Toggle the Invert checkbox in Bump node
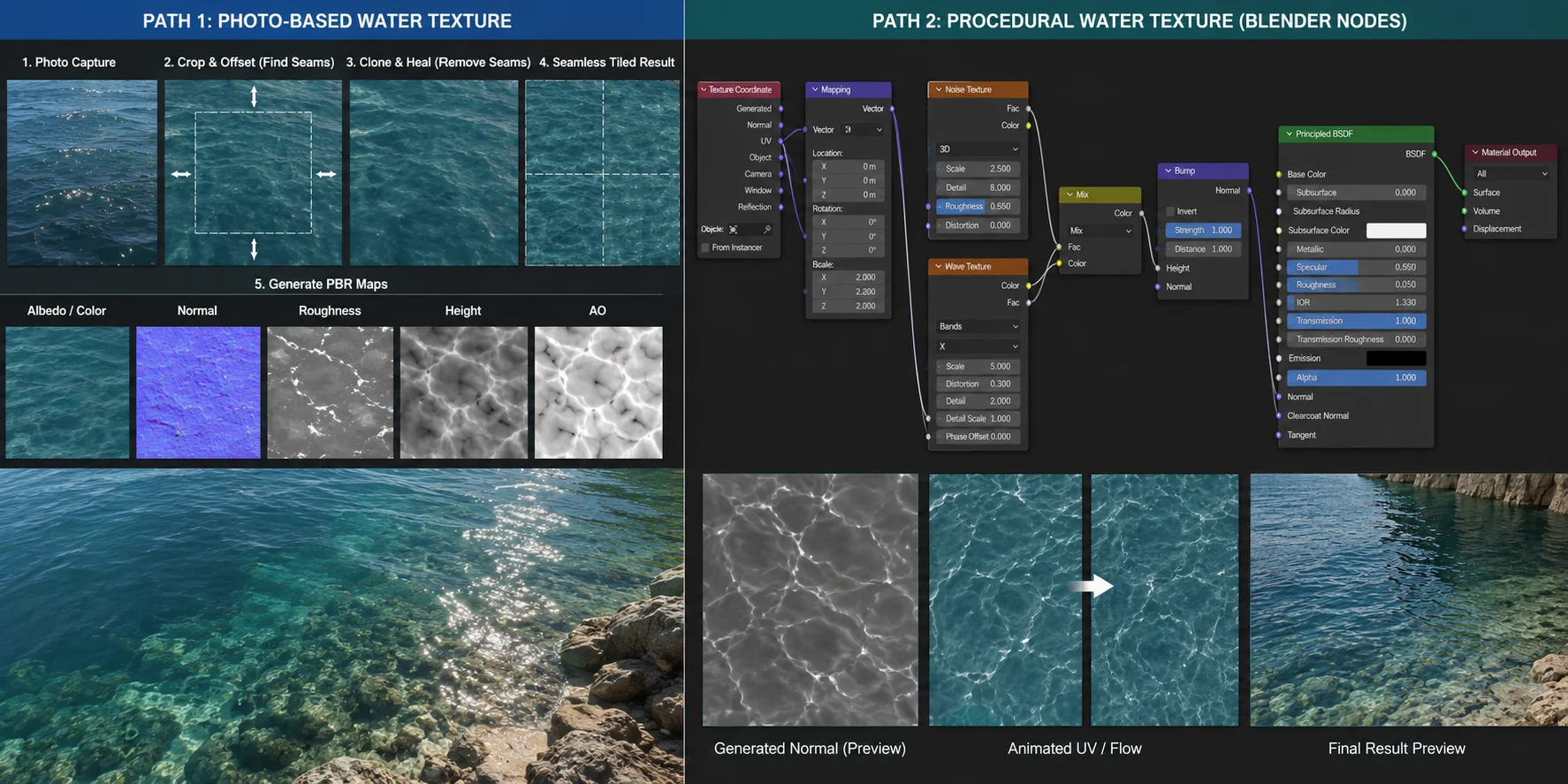 1170,211
